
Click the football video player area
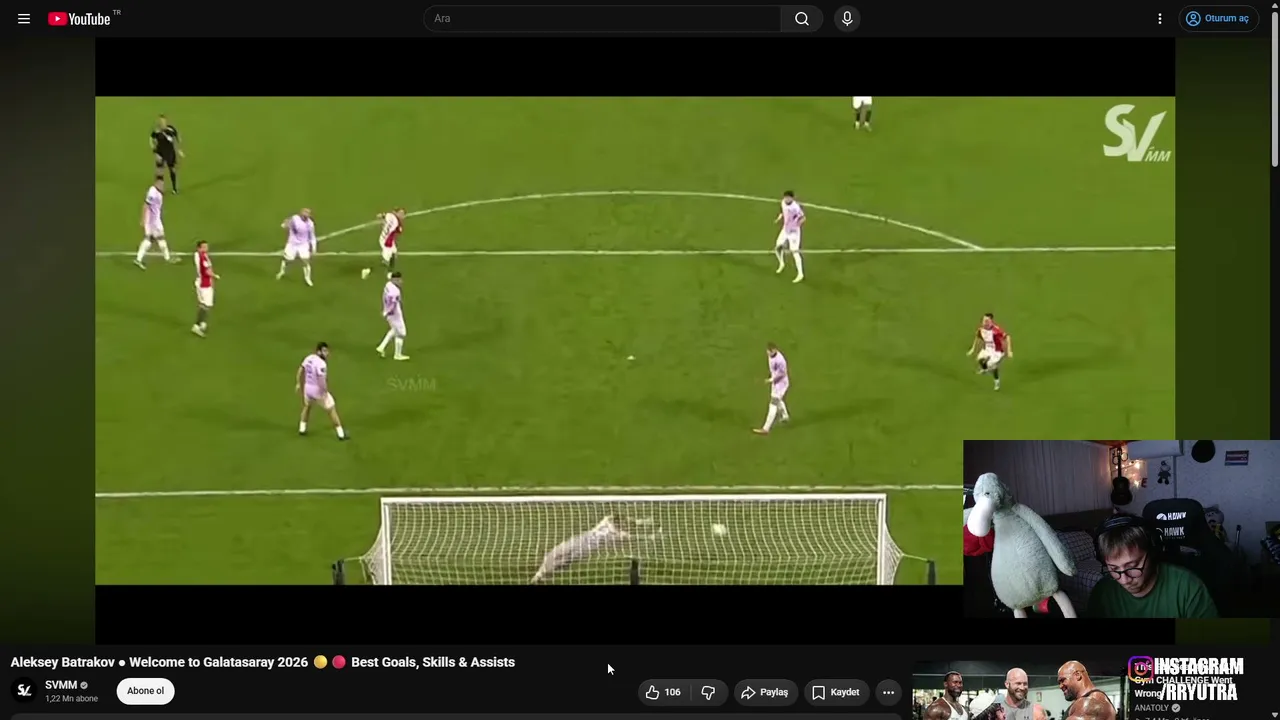(635, 340)
